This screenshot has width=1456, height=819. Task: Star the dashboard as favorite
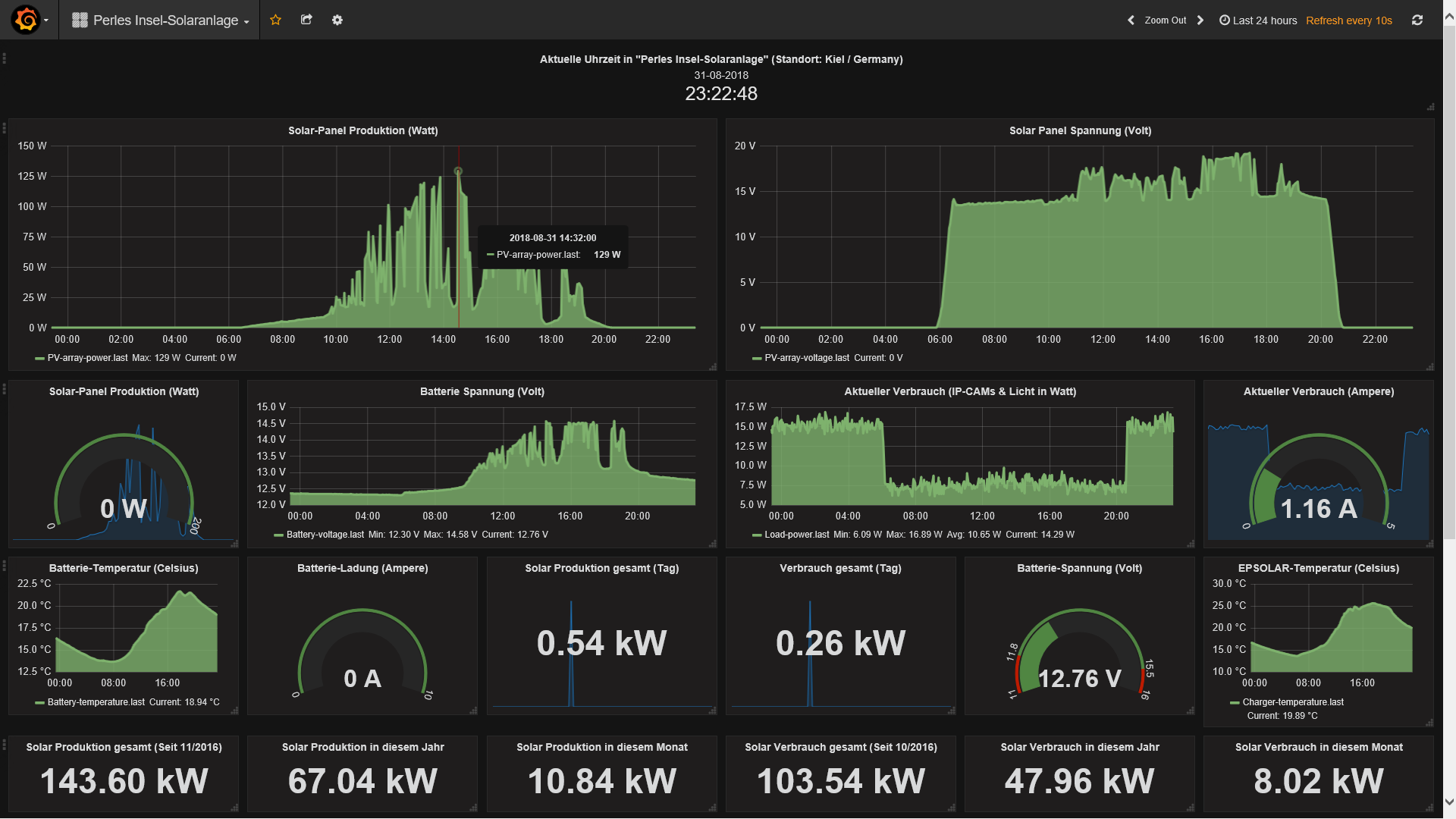pyautogui.click(x=275, y=20)
